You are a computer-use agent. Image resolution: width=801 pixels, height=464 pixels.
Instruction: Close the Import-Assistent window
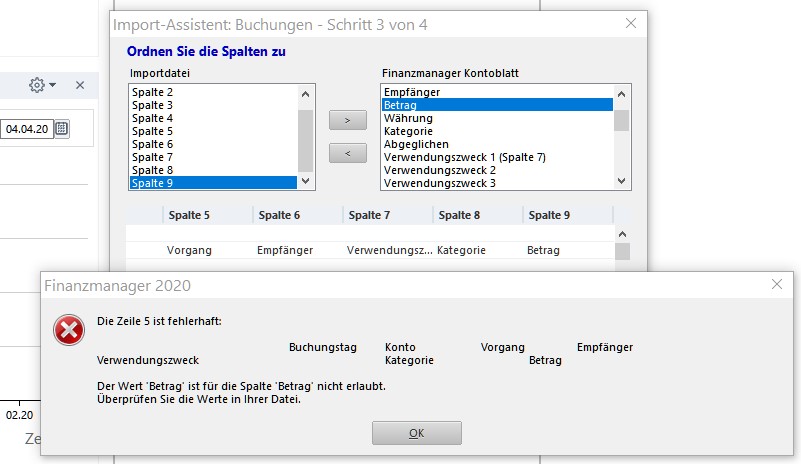[x=630, y=23]
